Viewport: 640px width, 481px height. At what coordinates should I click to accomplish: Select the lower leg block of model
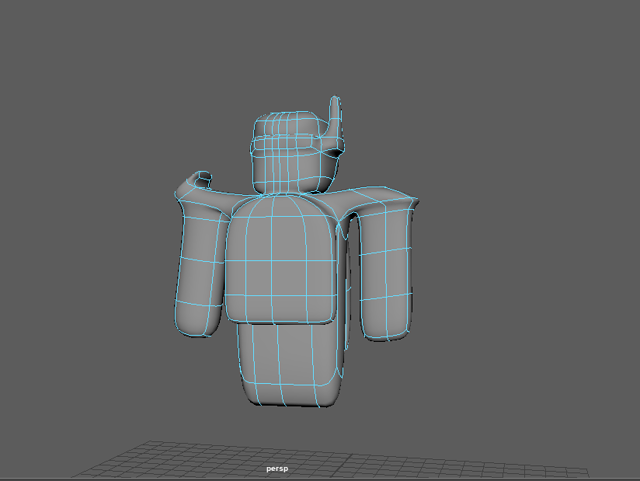click(290, 364)
